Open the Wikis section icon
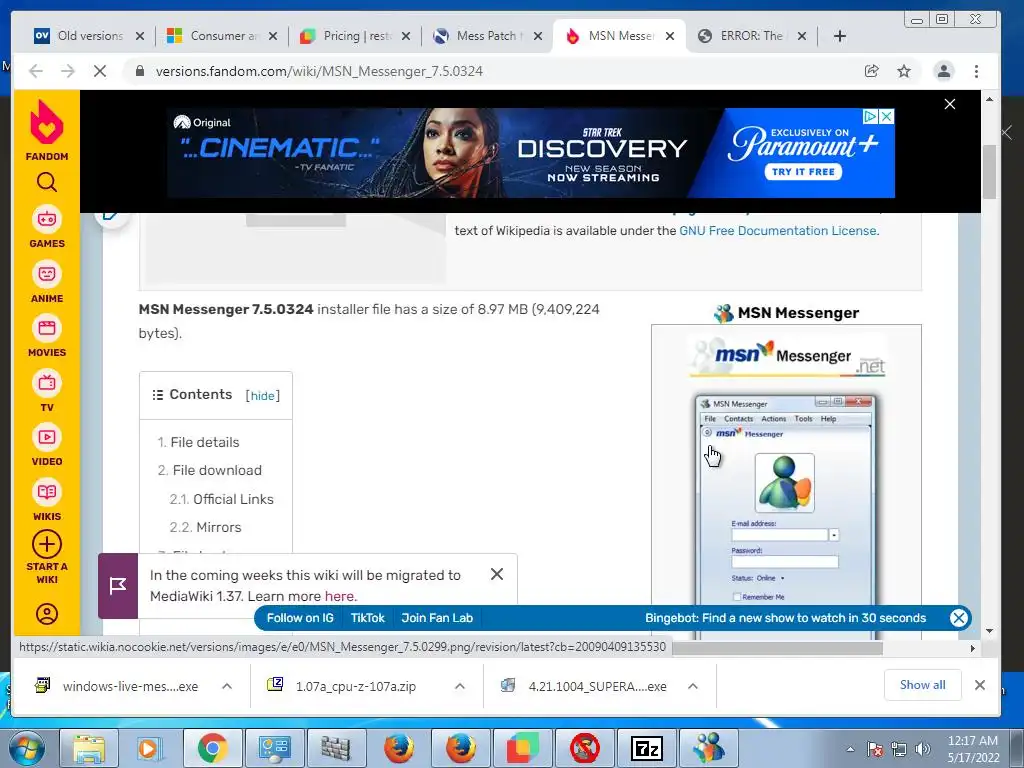1024x768 pixels. [x=46, y=492]
